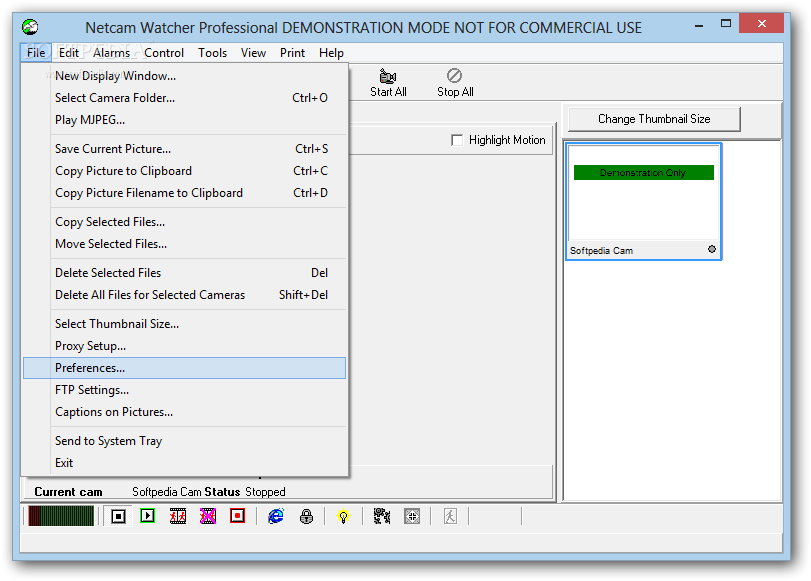Click the gears settings icon
Screen dimensions: 811x581
point(382,516)
